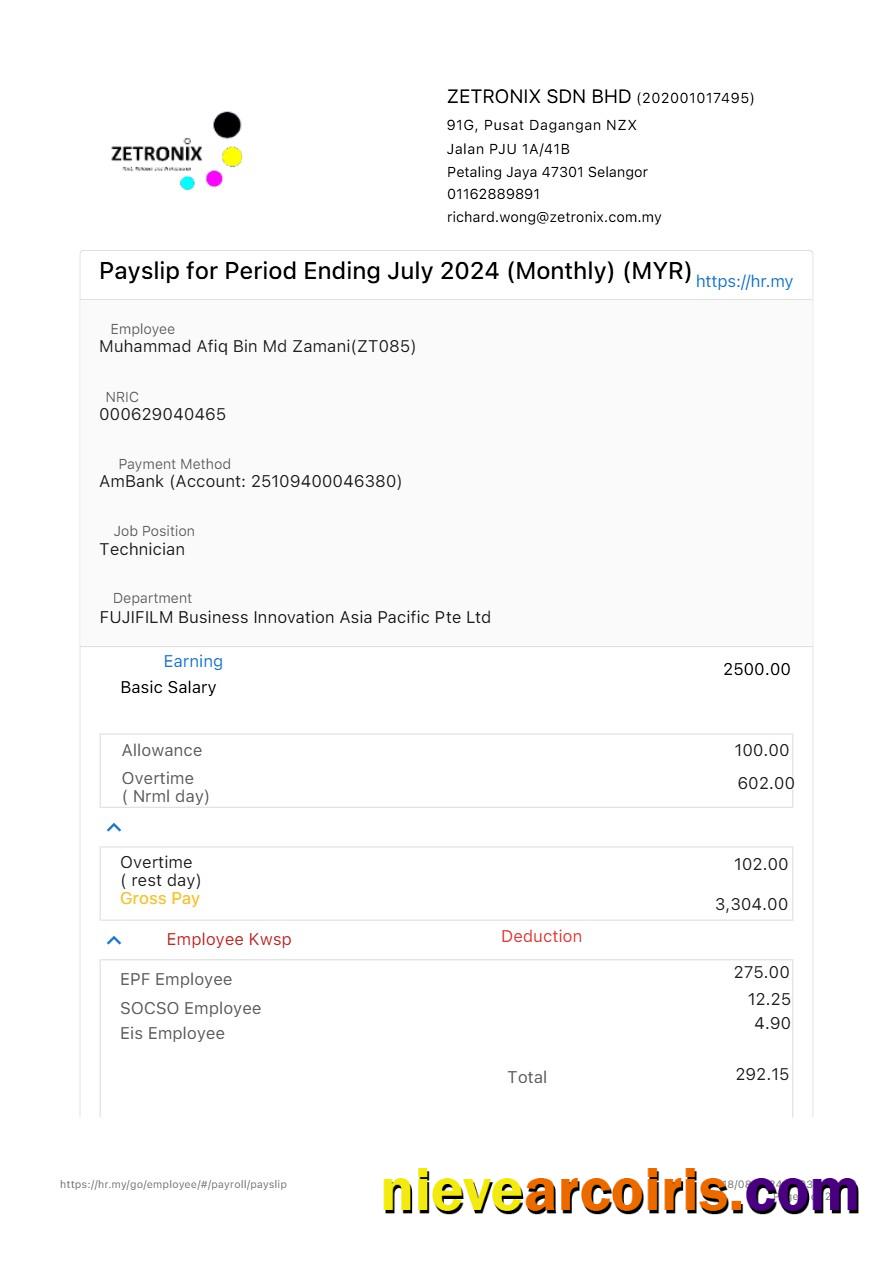The width and height of the screenshot is (892, 1262).
Task: Click the employee name Muhammad Afiq
Action: [257, 347]
